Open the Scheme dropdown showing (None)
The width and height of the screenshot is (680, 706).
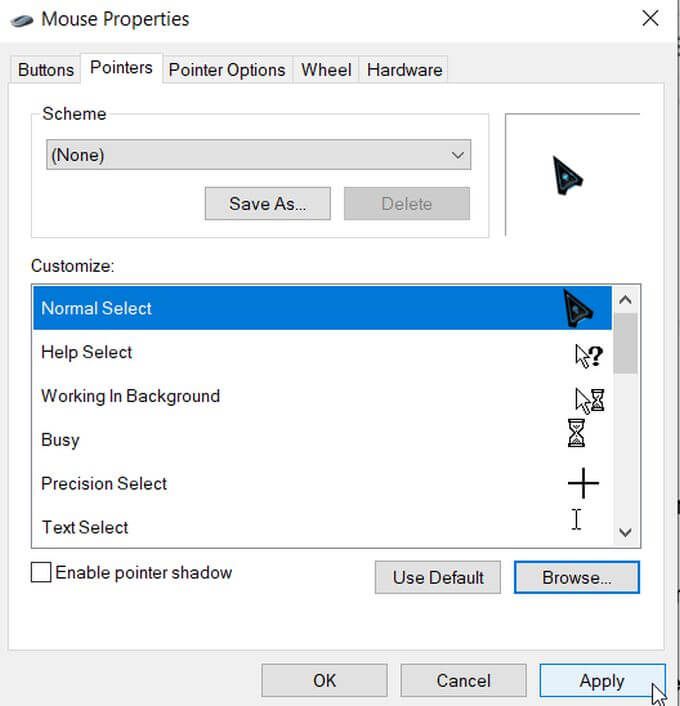[x=258, y=155]
